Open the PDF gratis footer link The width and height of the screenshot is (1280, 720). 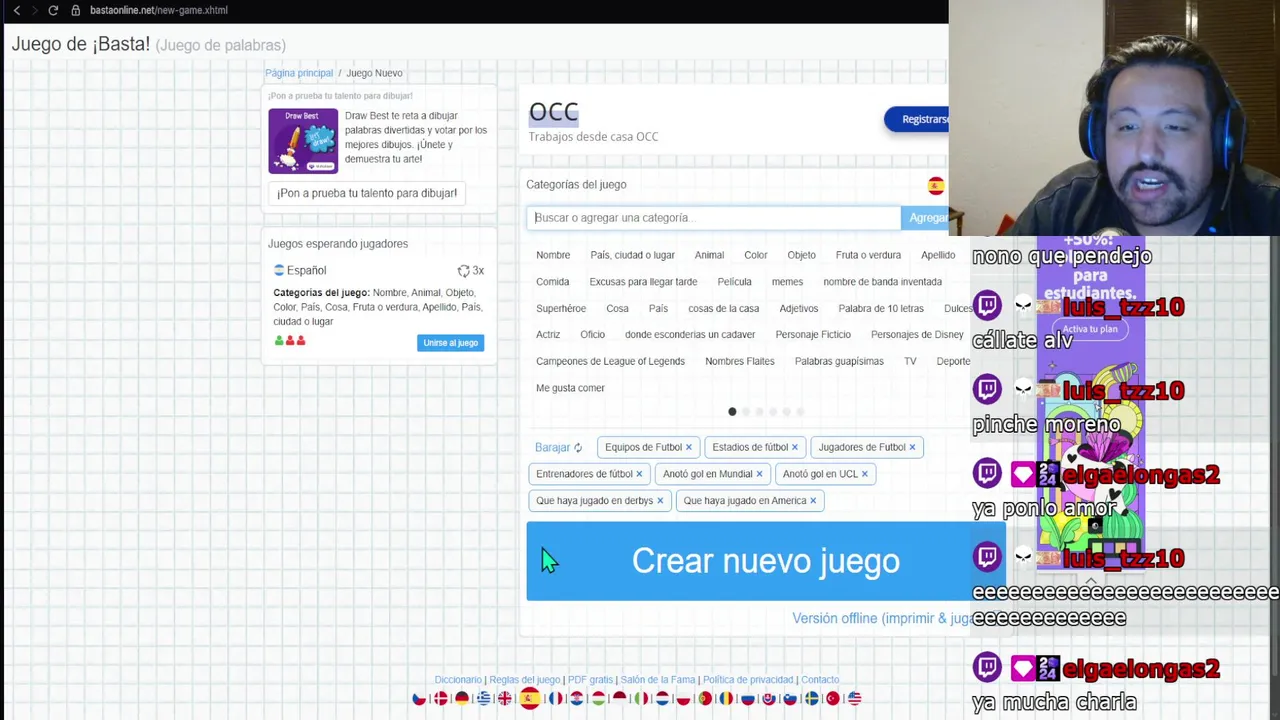(x=590, y=680)
